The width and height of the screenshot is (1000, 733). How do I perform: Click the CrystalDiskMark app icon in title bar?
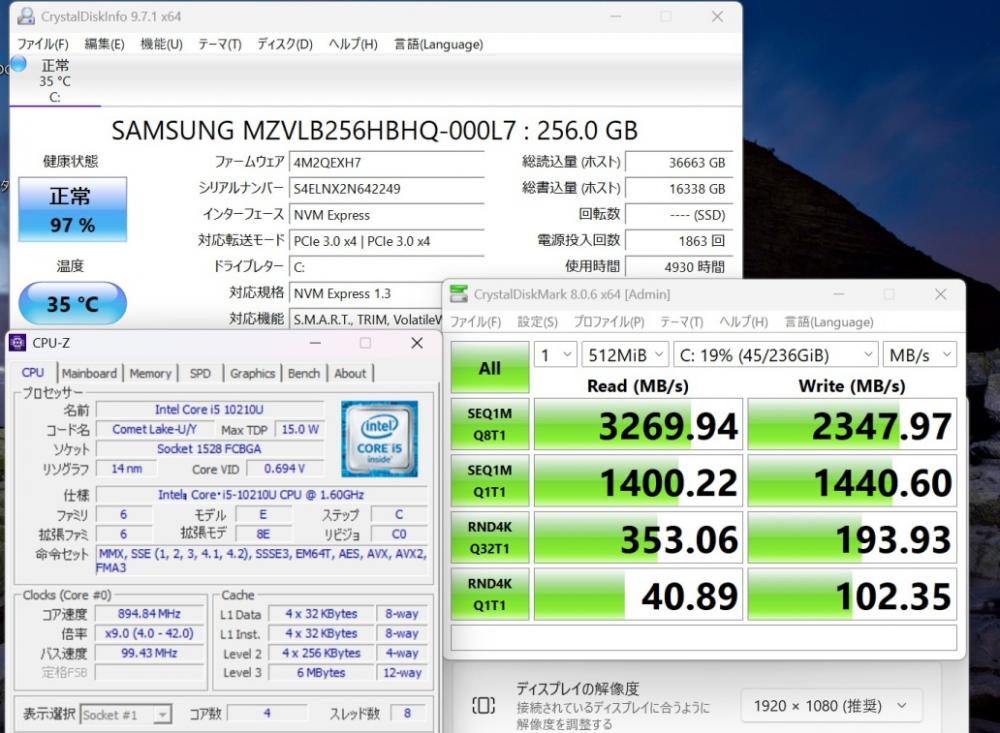pyautogui.click(x=459, y=294)
